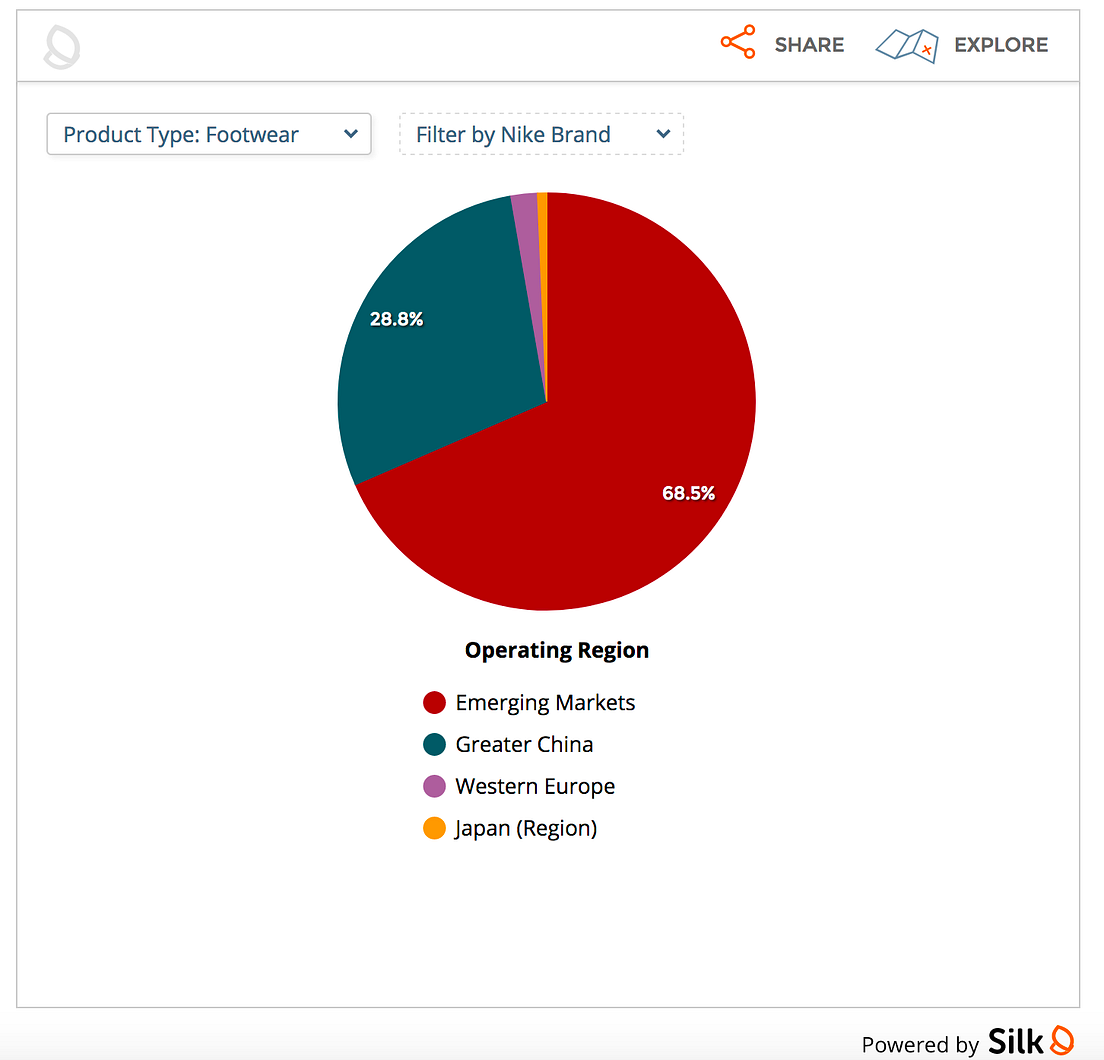The image size is (1104, 1060).
Task: Click the orange Japan (Region) legend swatch
Action: [x=434, y=828]
